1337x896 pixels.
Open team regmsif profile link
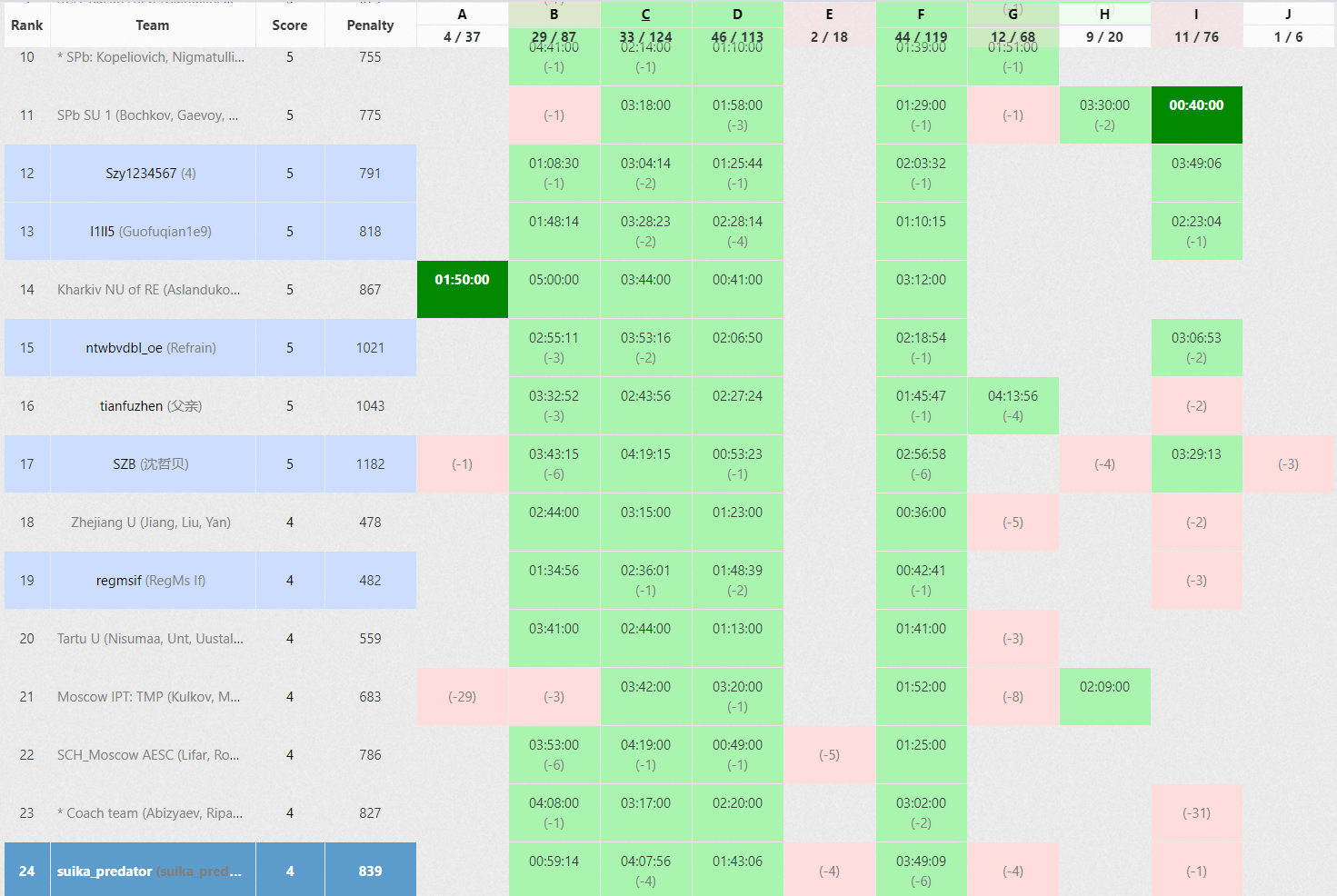[x=118, y=581]
